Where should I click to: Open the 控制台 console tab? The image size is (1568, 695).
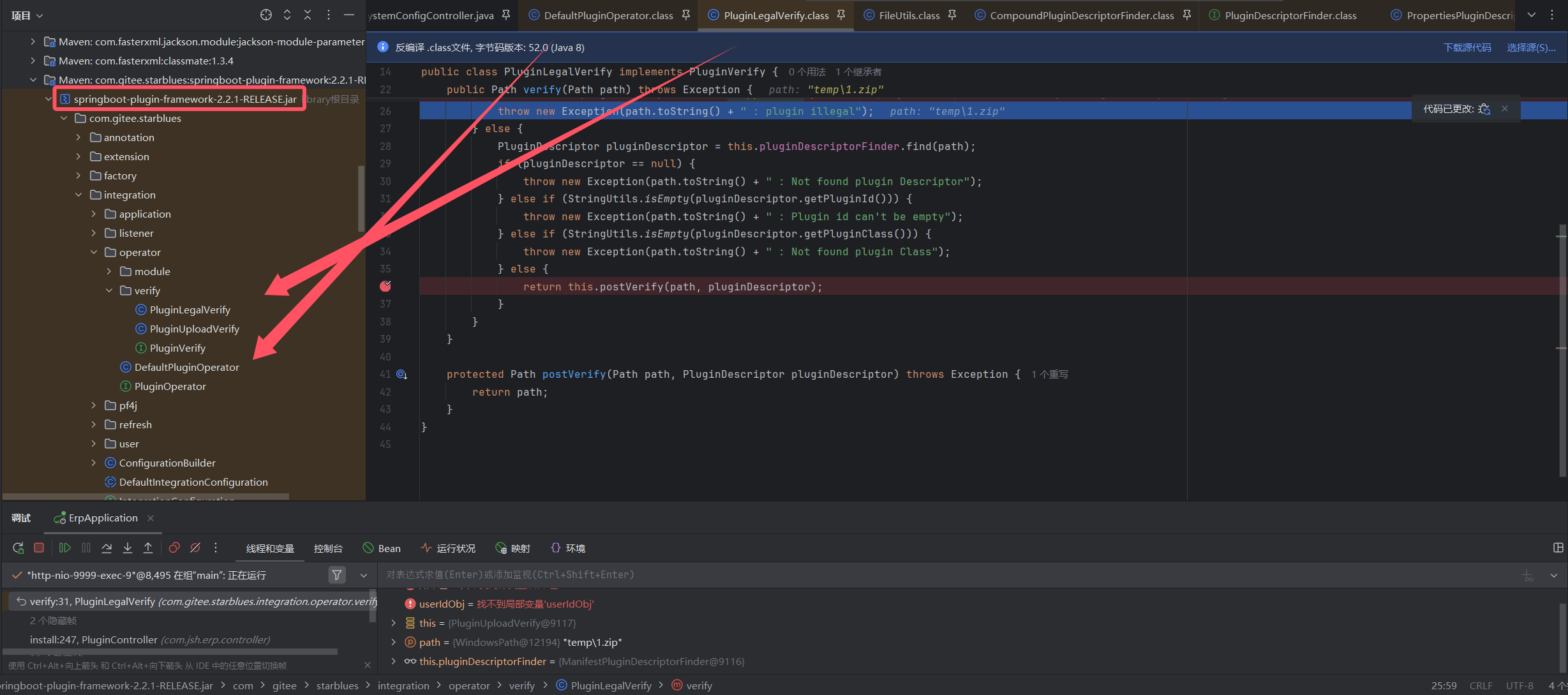(328, 548)
